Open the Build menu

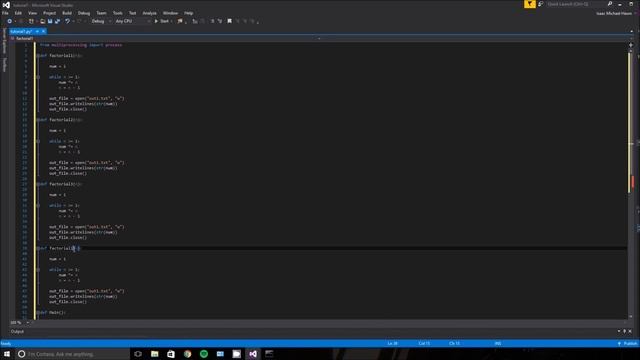point(67,13)
